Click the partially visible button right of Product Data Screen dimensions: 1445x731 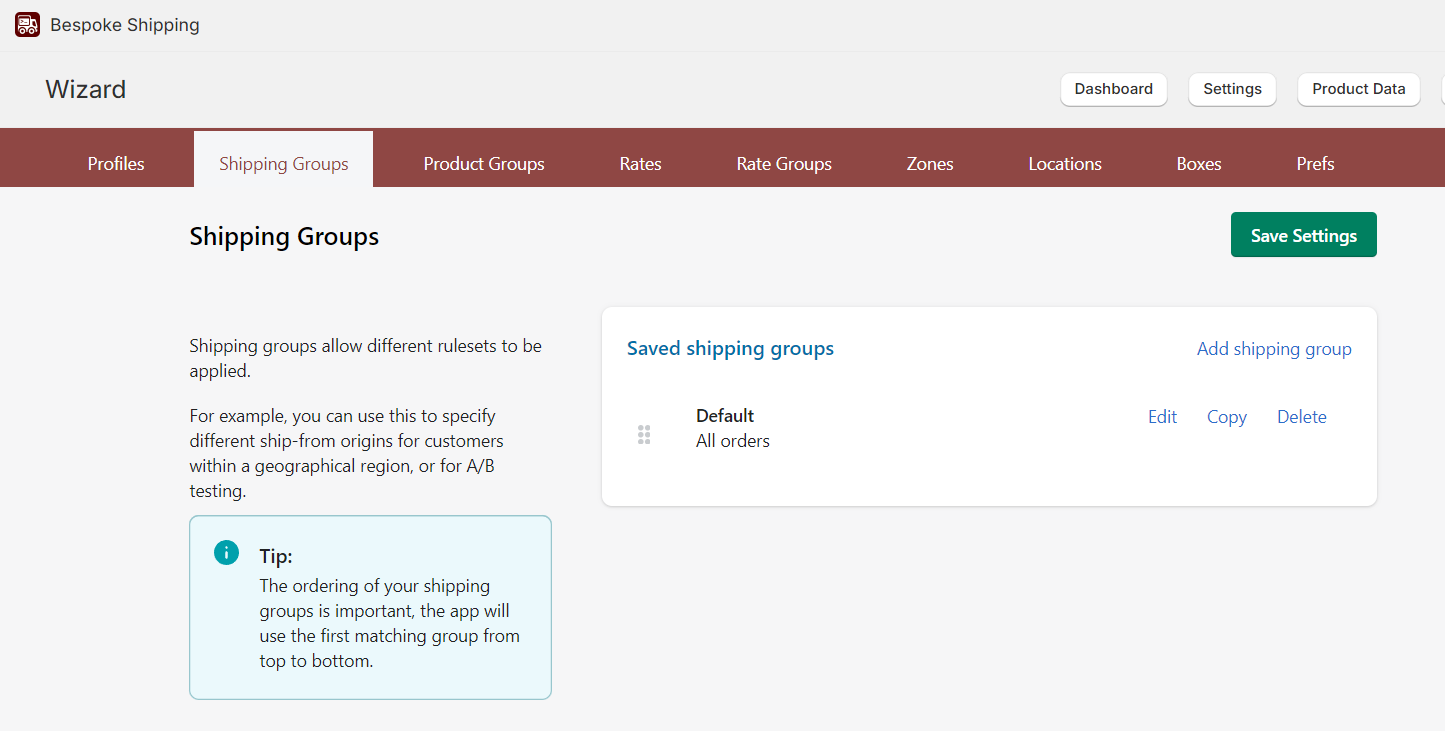(1443, 89)
